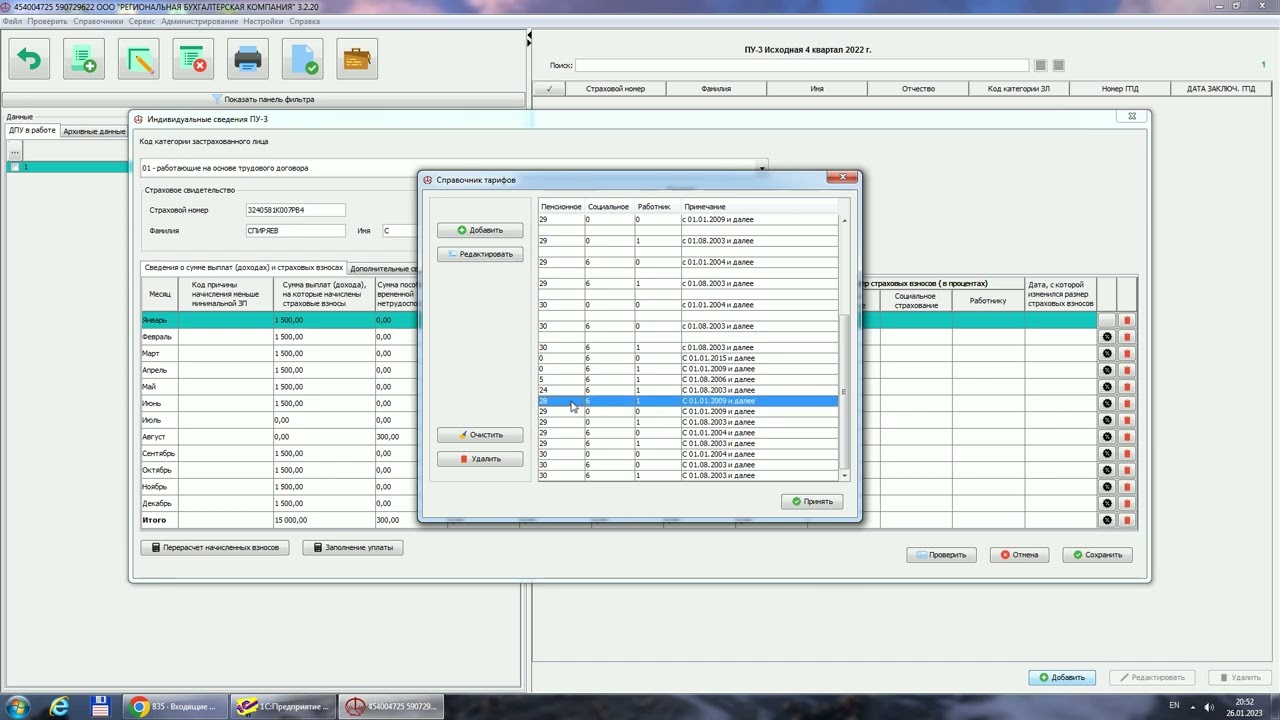The image size is (1280, 720).
Task: Click the Август month cell
Action: click(x=158, y=437)
